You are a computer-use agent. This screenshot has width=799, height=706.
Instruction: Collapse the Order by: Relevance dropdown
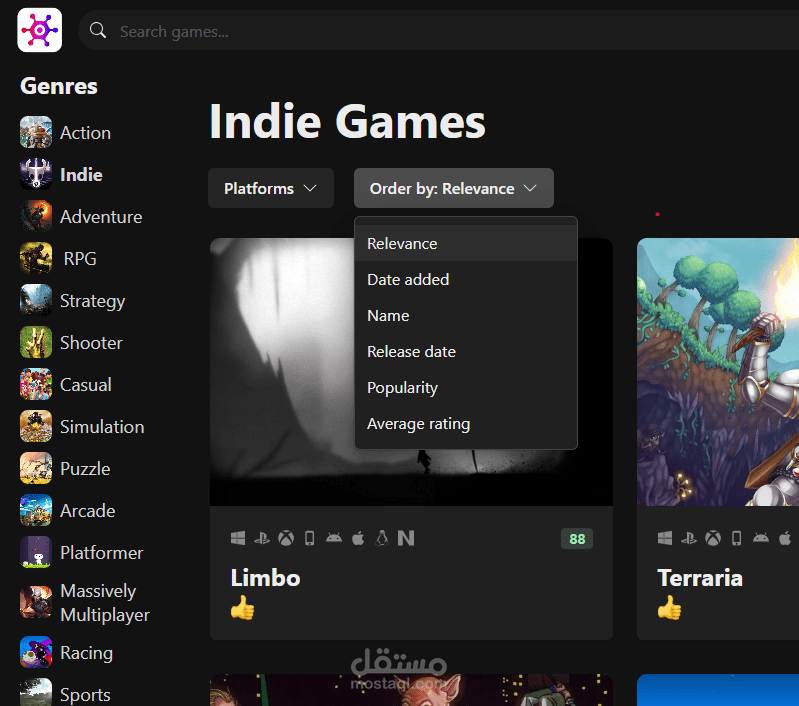click(454, 188)
